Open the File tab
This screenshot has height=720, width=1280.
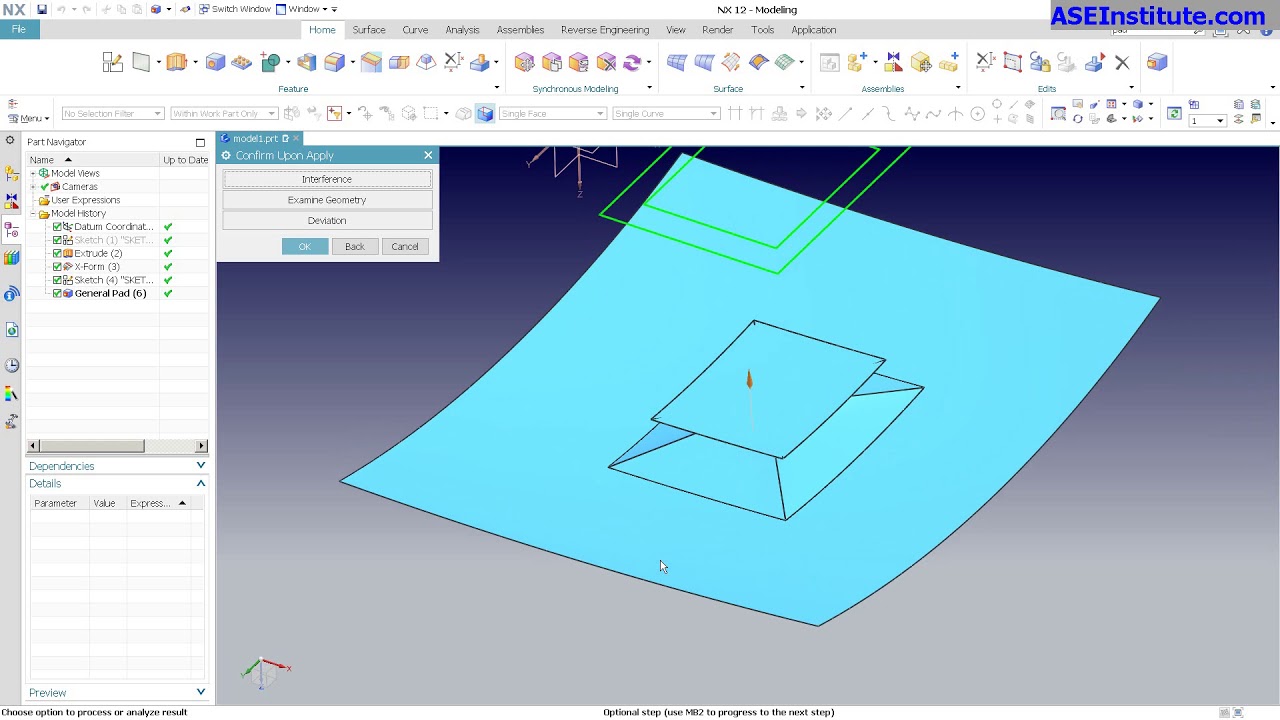[x=19, y=29]
